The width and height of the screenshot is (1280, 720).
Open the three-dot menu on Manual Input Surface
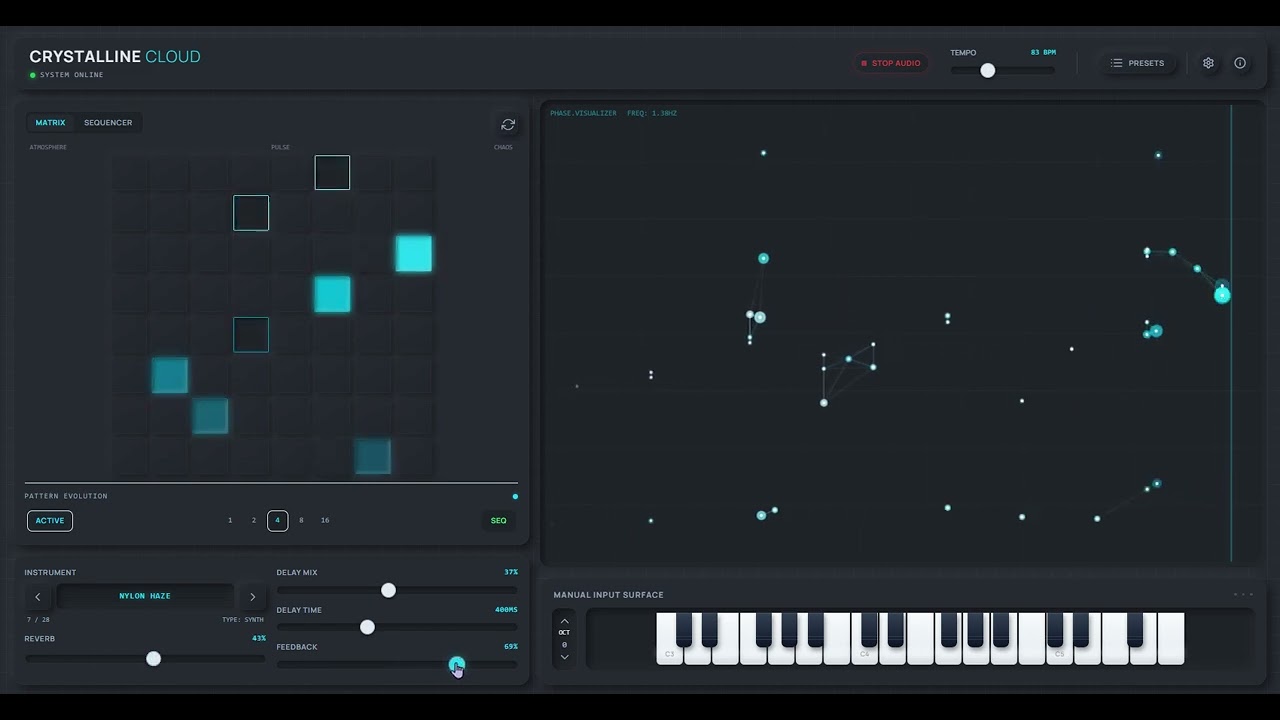(x=1243, y=595)
